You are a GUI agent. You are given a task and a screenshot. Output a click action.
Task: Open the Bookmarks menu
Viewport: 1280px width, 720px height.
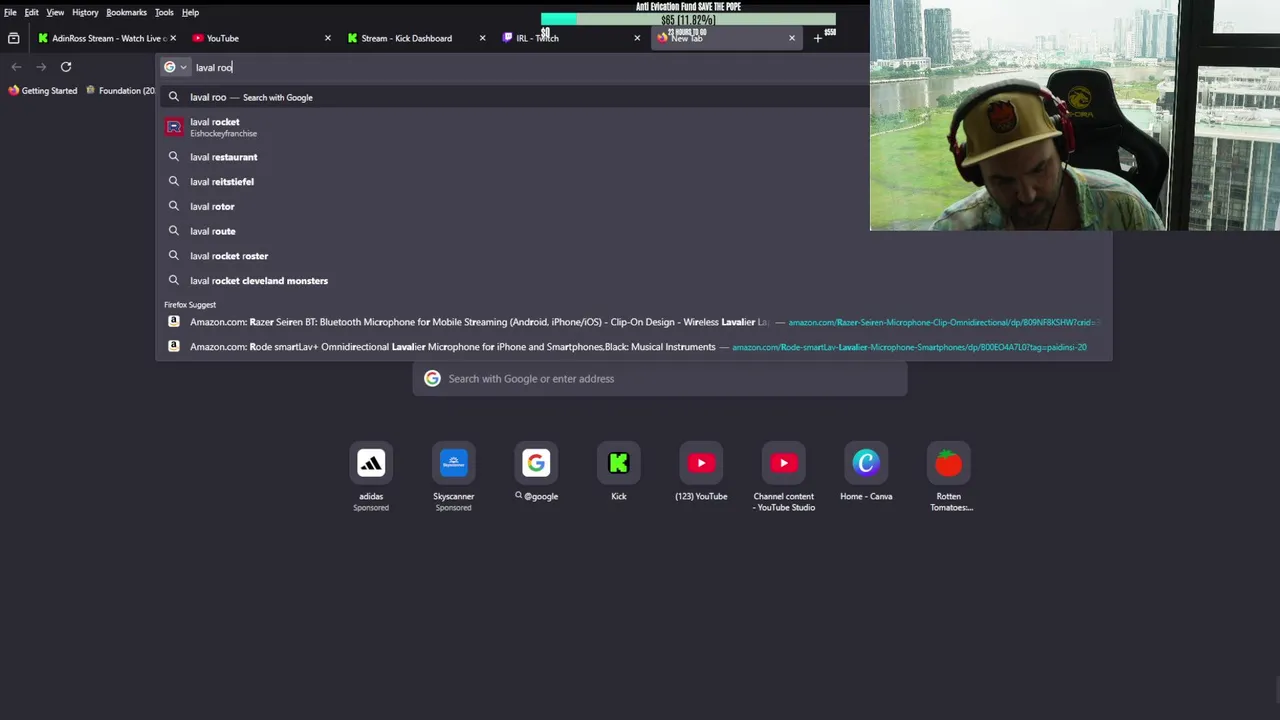pos(126,12)
